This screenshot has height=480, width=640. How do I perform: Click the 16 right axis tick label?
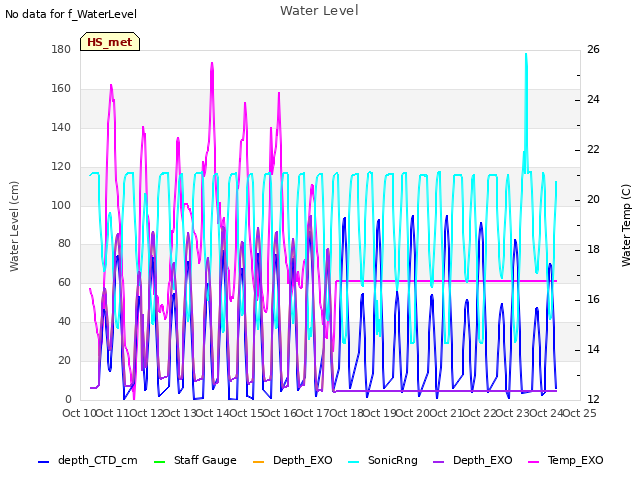(593, 299)
